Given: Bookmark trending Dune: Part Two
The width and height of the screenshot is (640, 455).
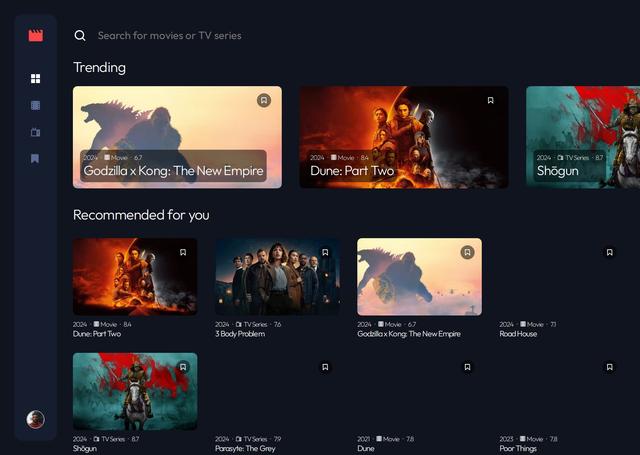Looking at the screenshot, I should (491, 101).
